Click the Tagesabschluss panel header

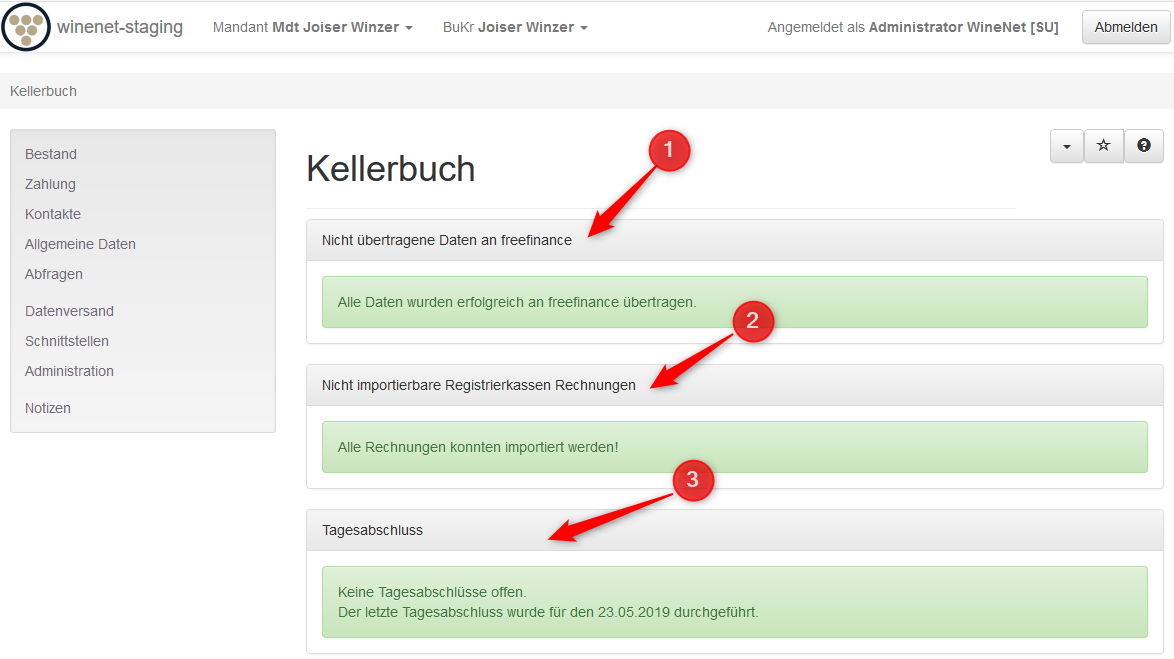[372, 530]
